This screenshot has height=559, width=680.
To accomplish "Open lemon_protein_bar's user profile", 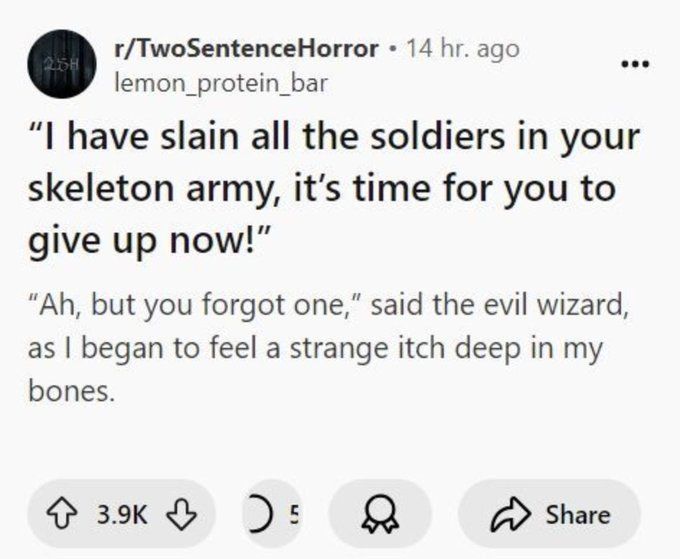I will (220, 83).
